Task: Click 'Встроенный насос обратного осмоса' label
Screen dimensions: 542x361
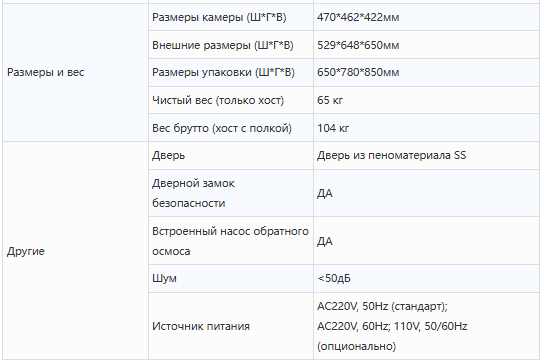Action: click(x=230, y=241)
